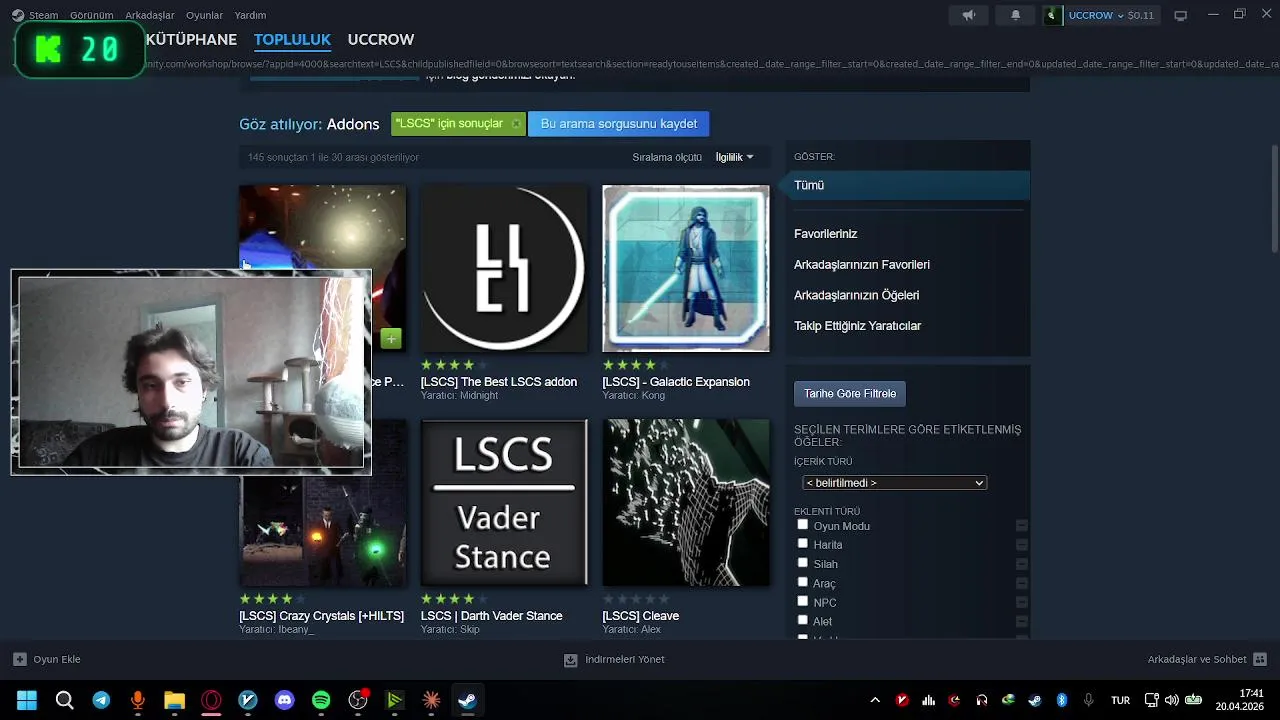1280x720 pixels.
Task: Open Big Picture mode monitor icon
Action: tap(1180, 15)
